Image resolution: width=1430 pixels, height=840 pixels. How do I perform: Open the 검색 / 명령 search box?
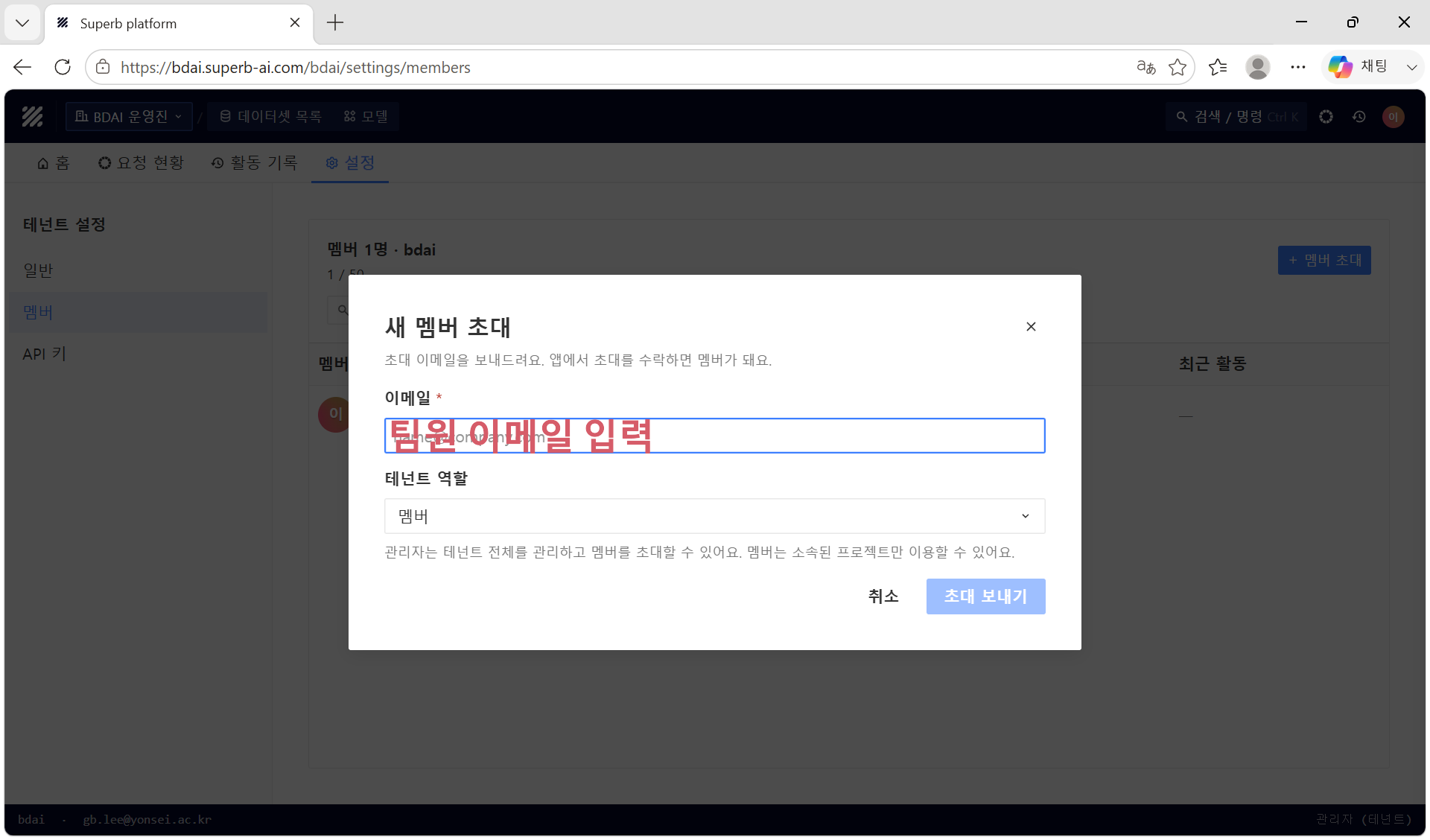click(1236, 117)
